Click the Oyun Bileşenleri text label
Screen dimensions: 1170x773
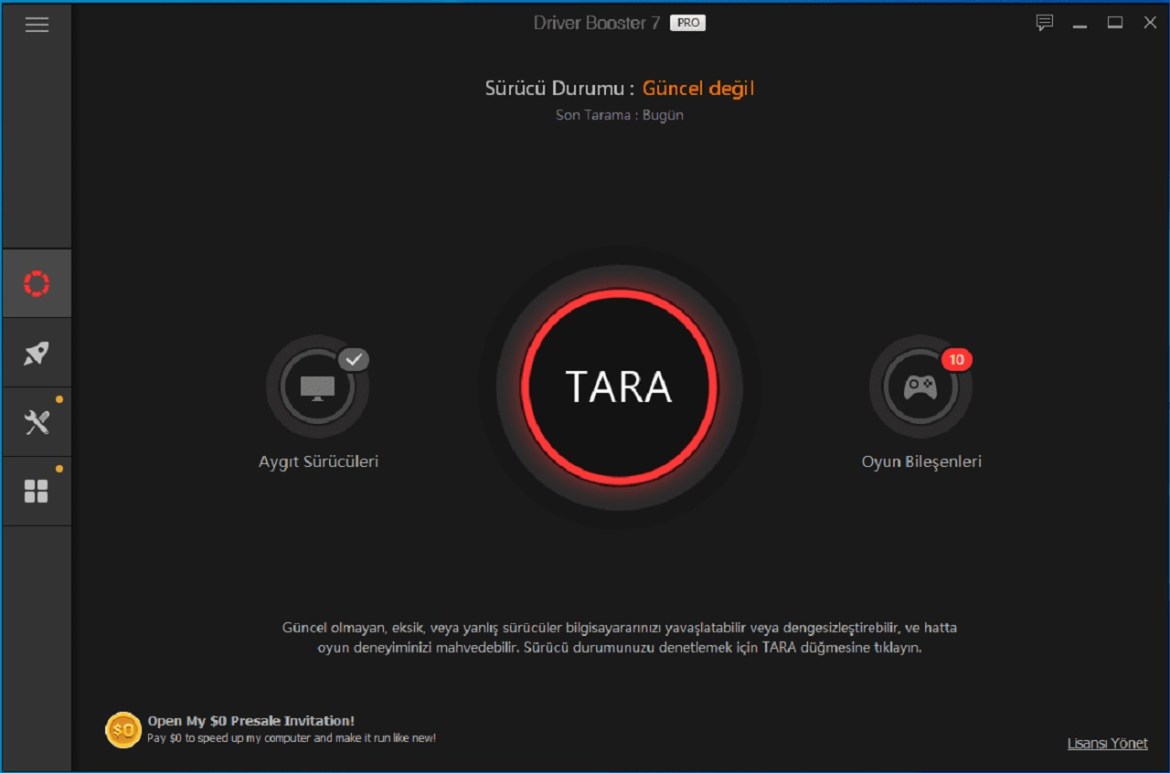(921, 462)
